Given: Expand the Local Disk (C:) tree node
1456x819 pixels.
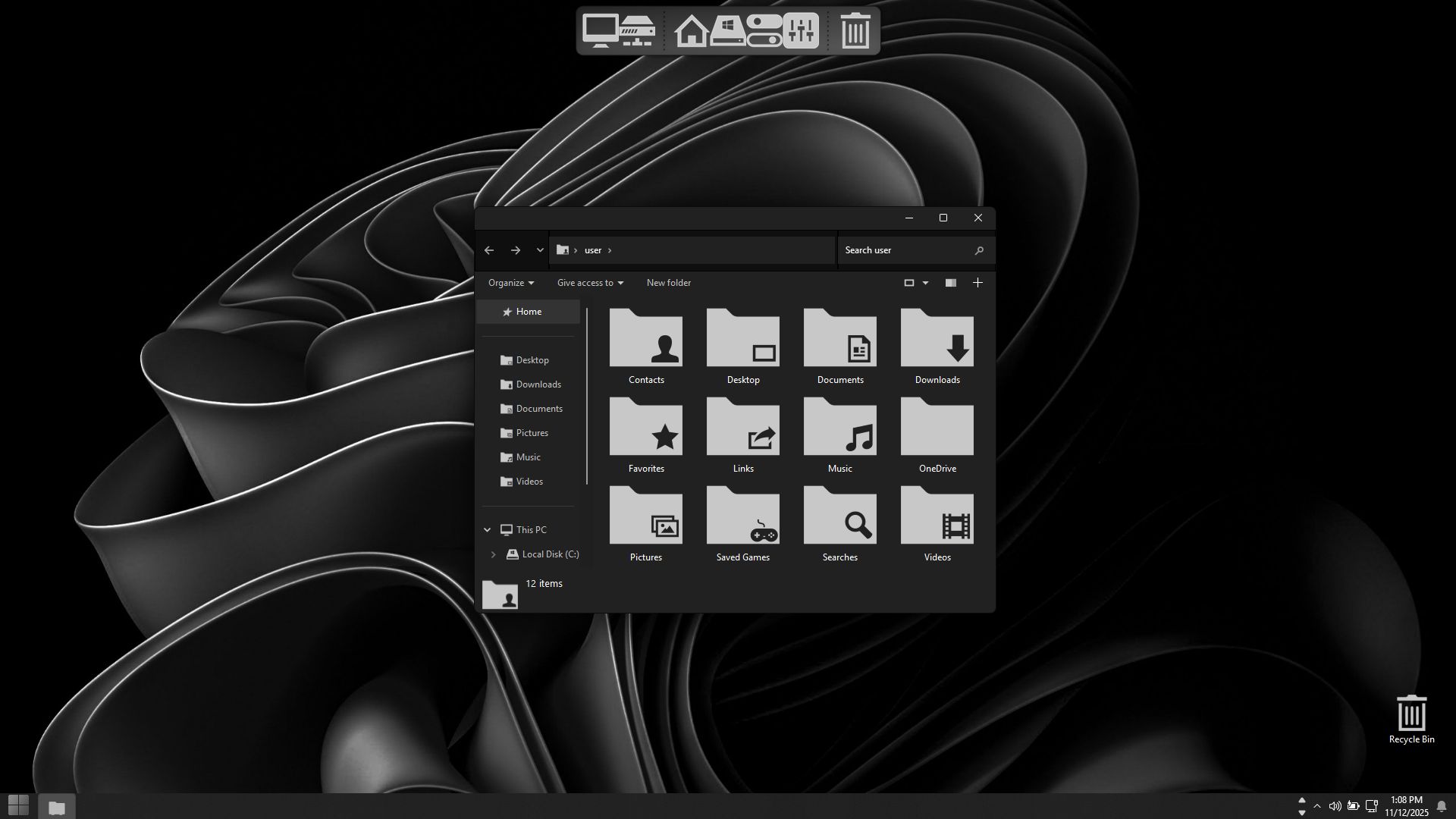Looking at the screenshot, I should click(494, 554).
